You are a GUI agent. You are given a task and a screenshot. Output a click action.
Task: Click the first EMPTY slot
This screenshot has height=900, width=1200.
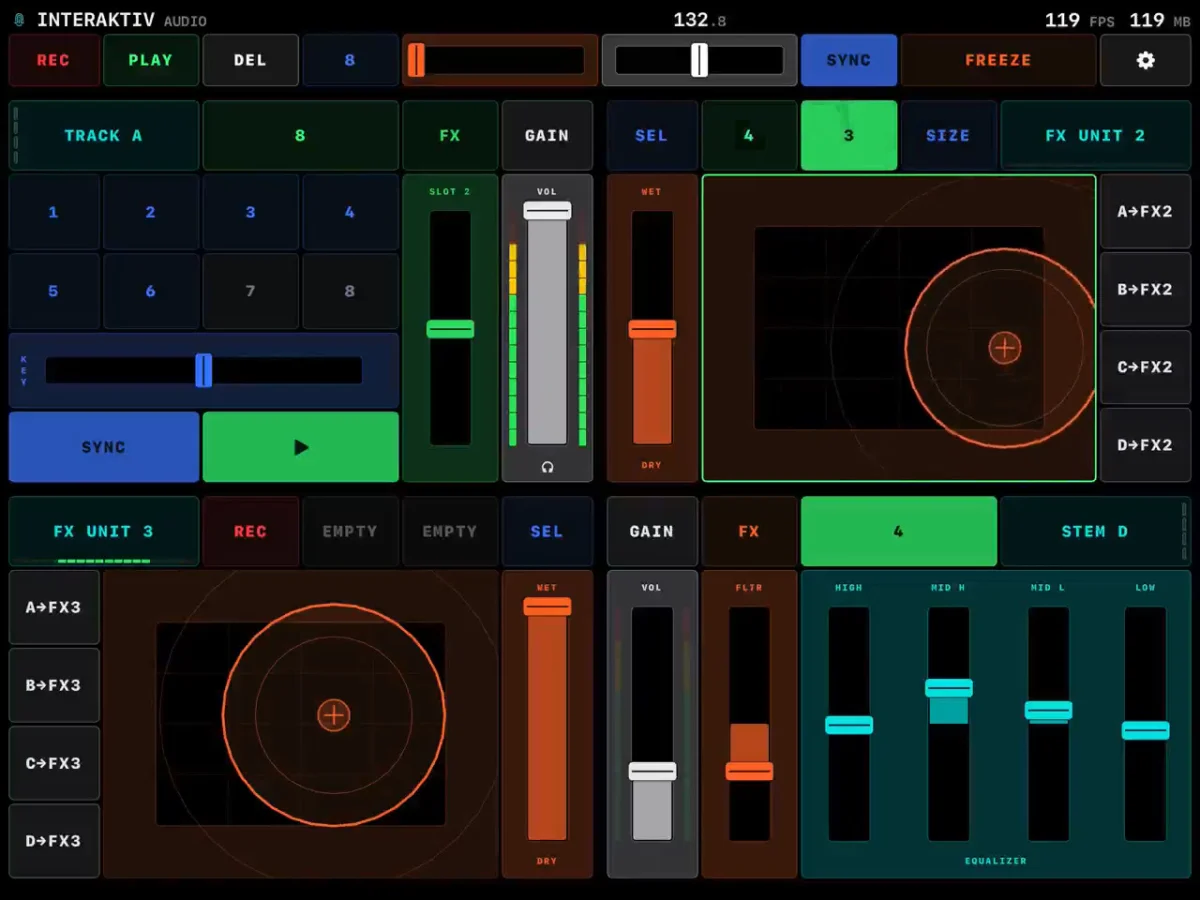[350, 531]
